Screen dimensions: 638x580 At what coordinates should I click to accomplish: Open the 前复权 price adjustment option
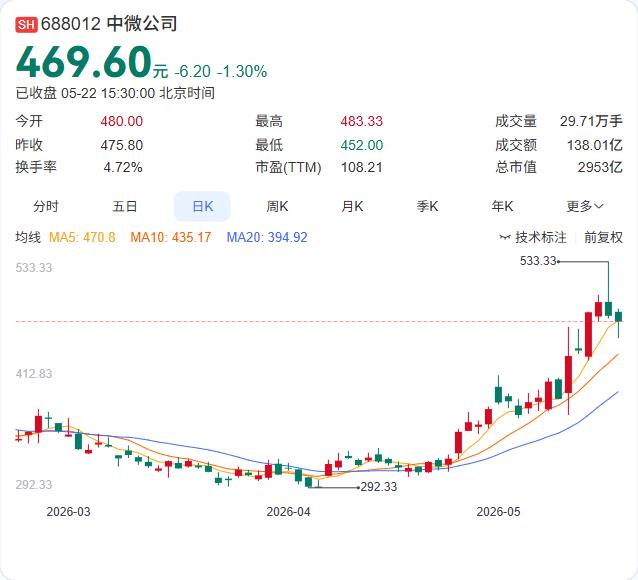click(603, 237)
